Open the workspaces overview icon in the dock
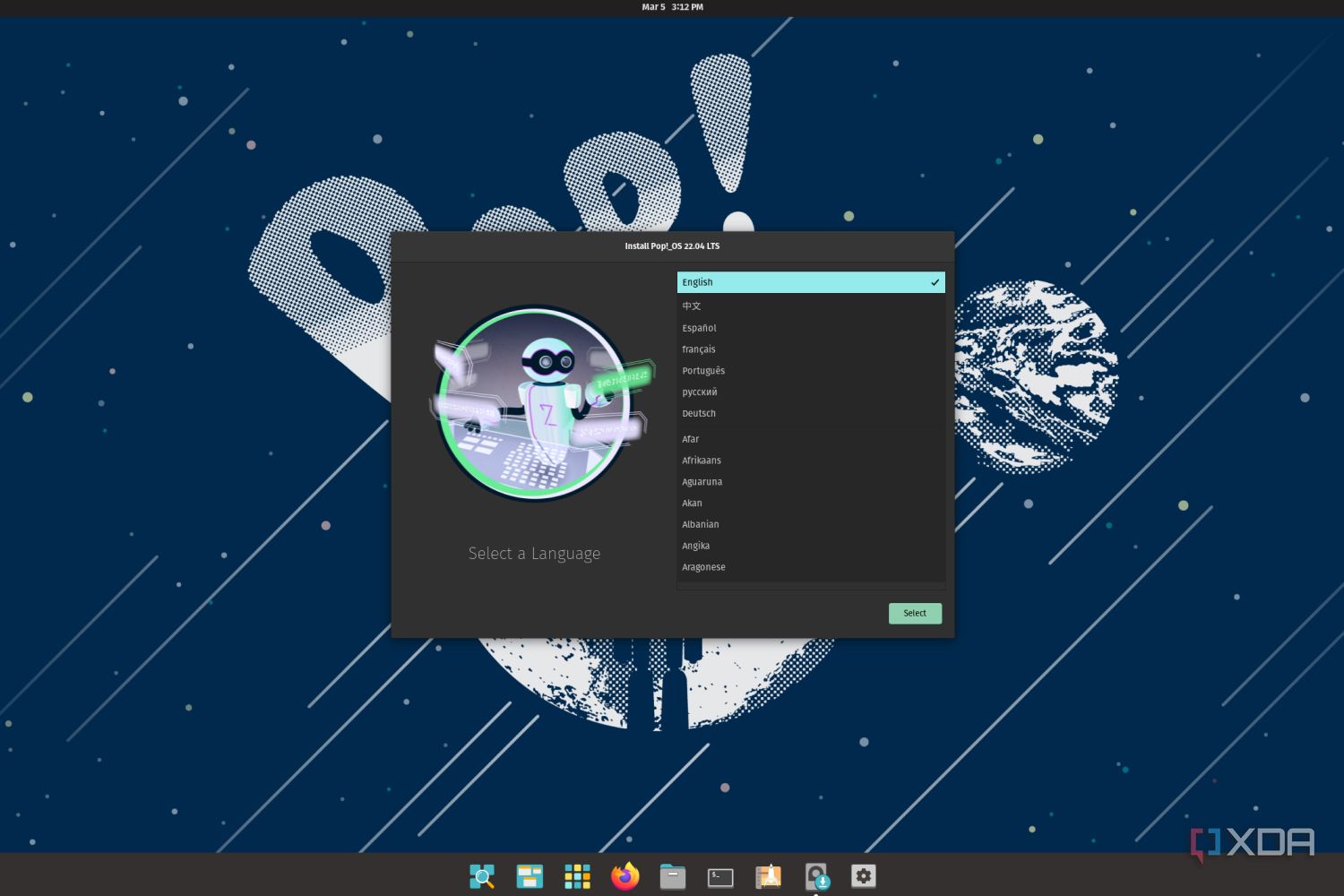1344x896 pixels. pos(530,876)
